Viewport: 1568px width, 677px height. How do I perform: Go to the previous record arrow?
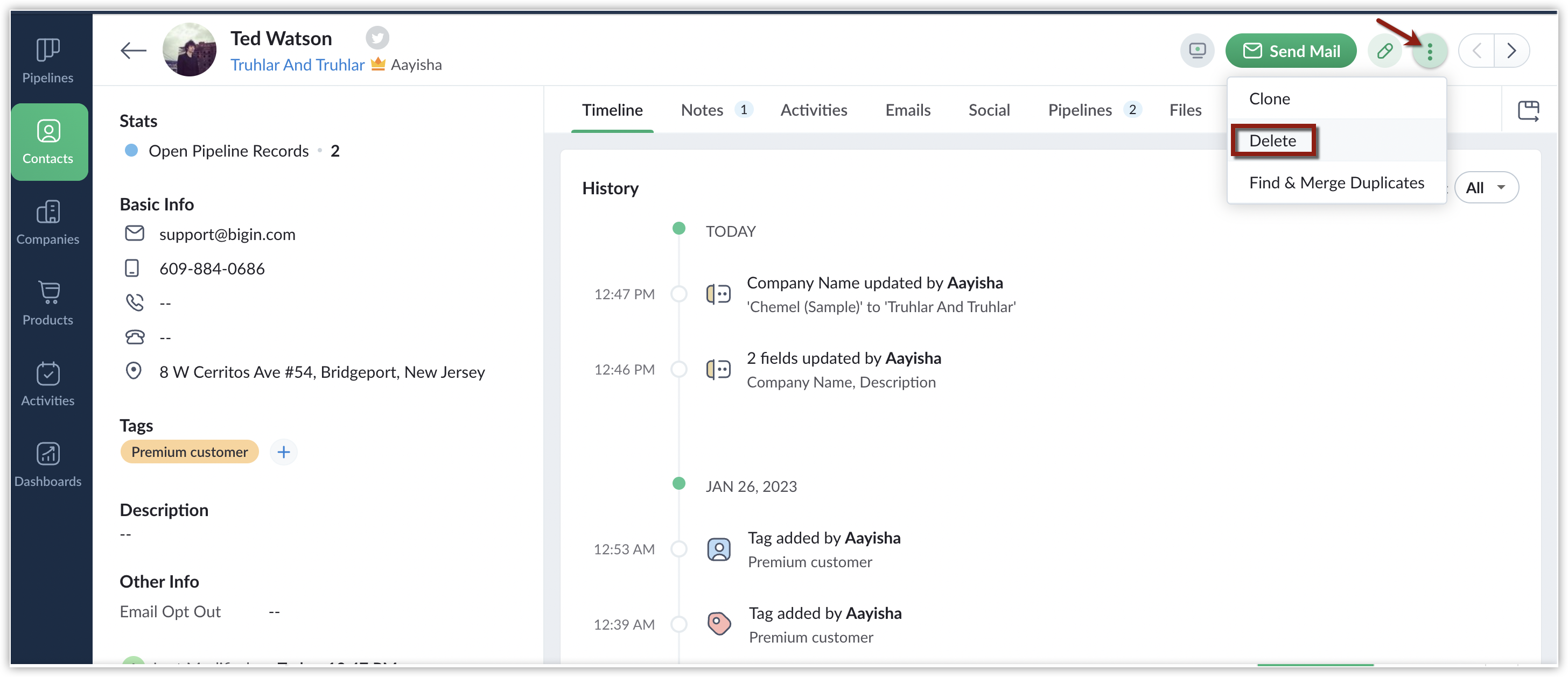pyautogui.click(x=1476, y=51)
